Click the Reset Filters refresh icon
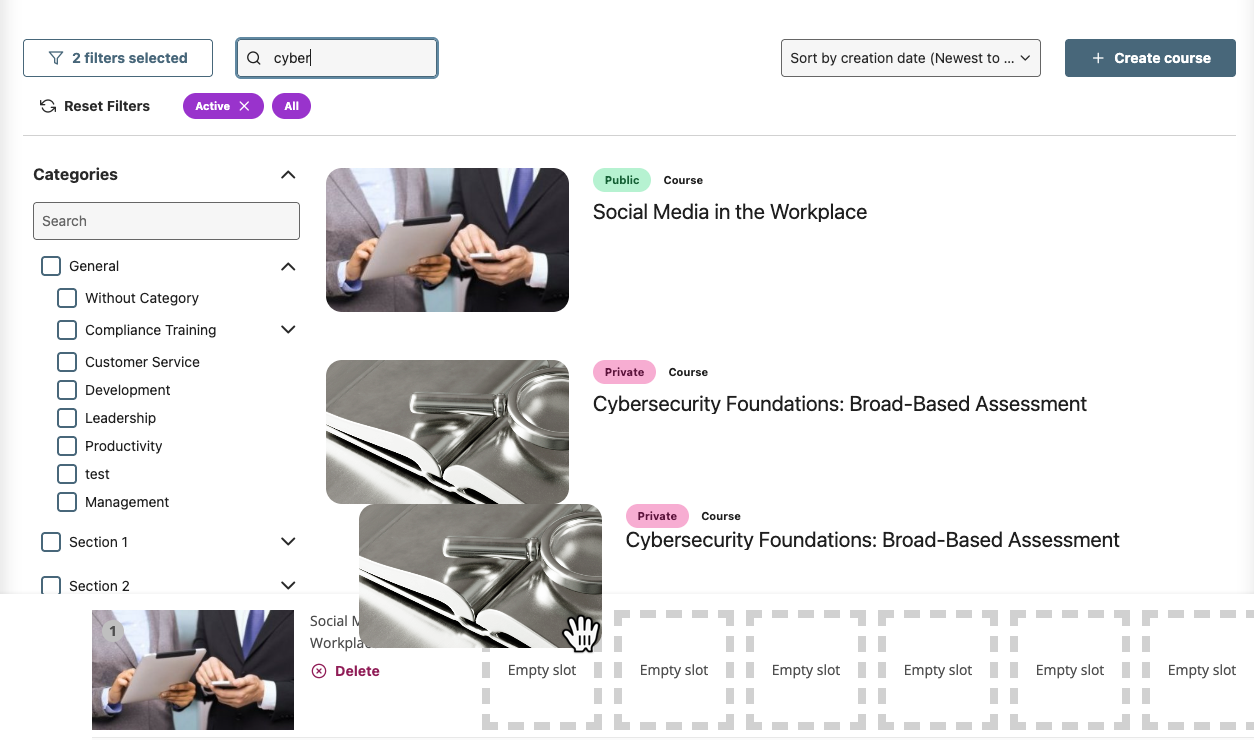 tap(47, 106)
